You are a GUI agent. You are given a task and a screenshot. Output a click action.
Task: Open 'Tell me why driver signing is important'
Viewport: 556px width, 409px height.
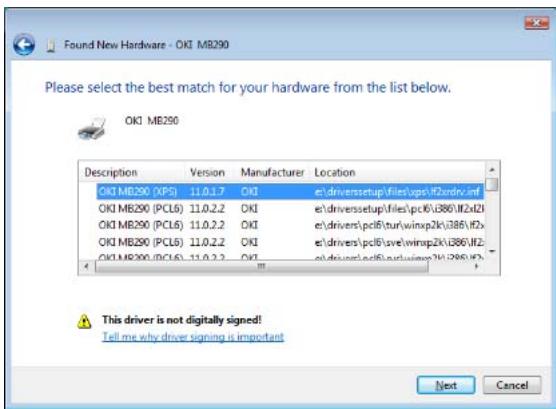(x=193, y=337)
